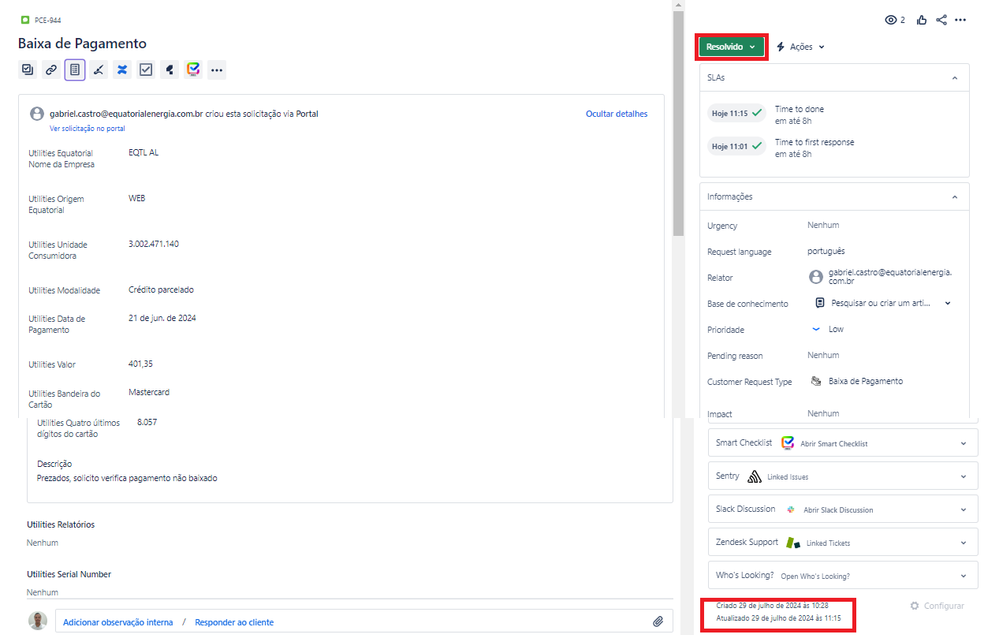Click the shuffle icon in the toolbar
The width and height of the screenshot is (999, 635).
tap(122, 69)
